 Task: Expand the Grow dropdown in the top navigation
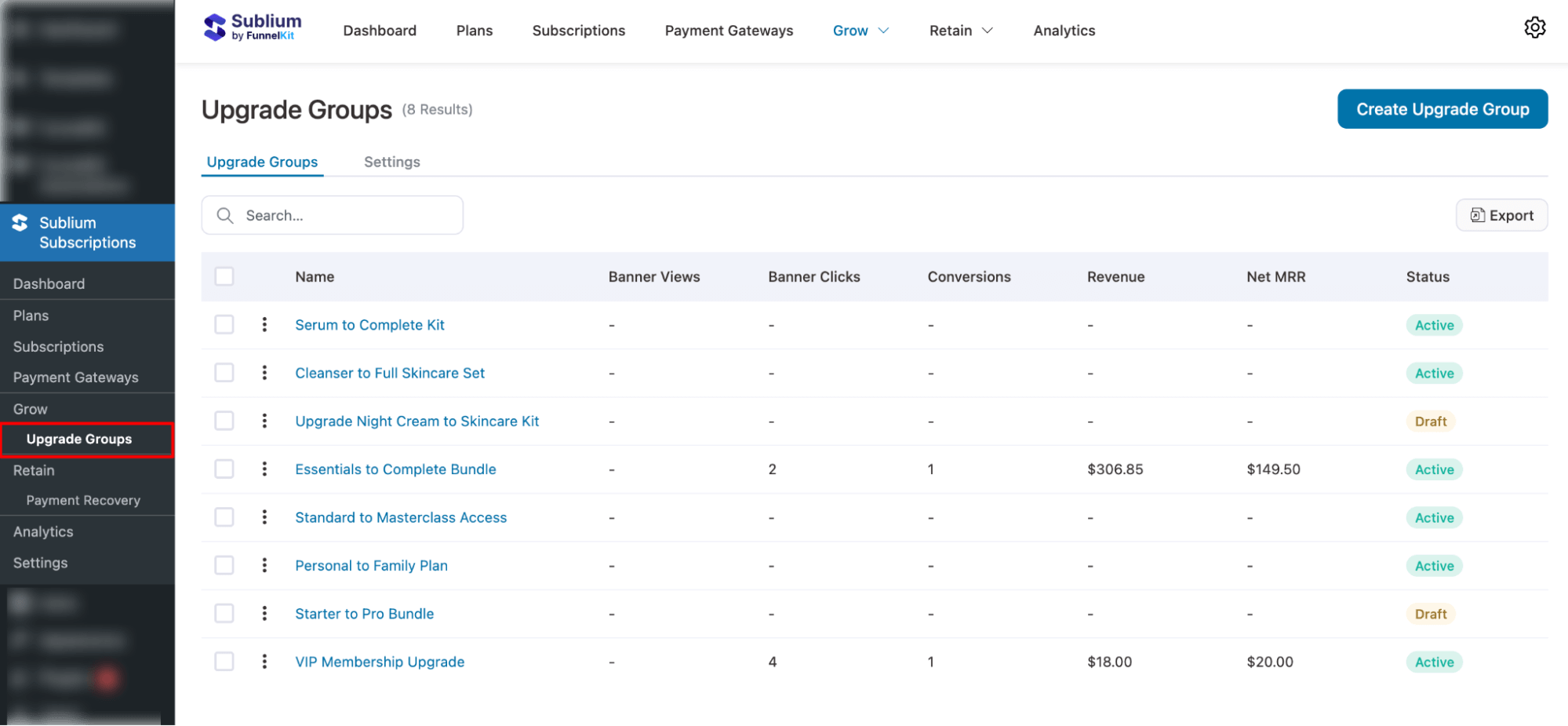tap(860, 31)
